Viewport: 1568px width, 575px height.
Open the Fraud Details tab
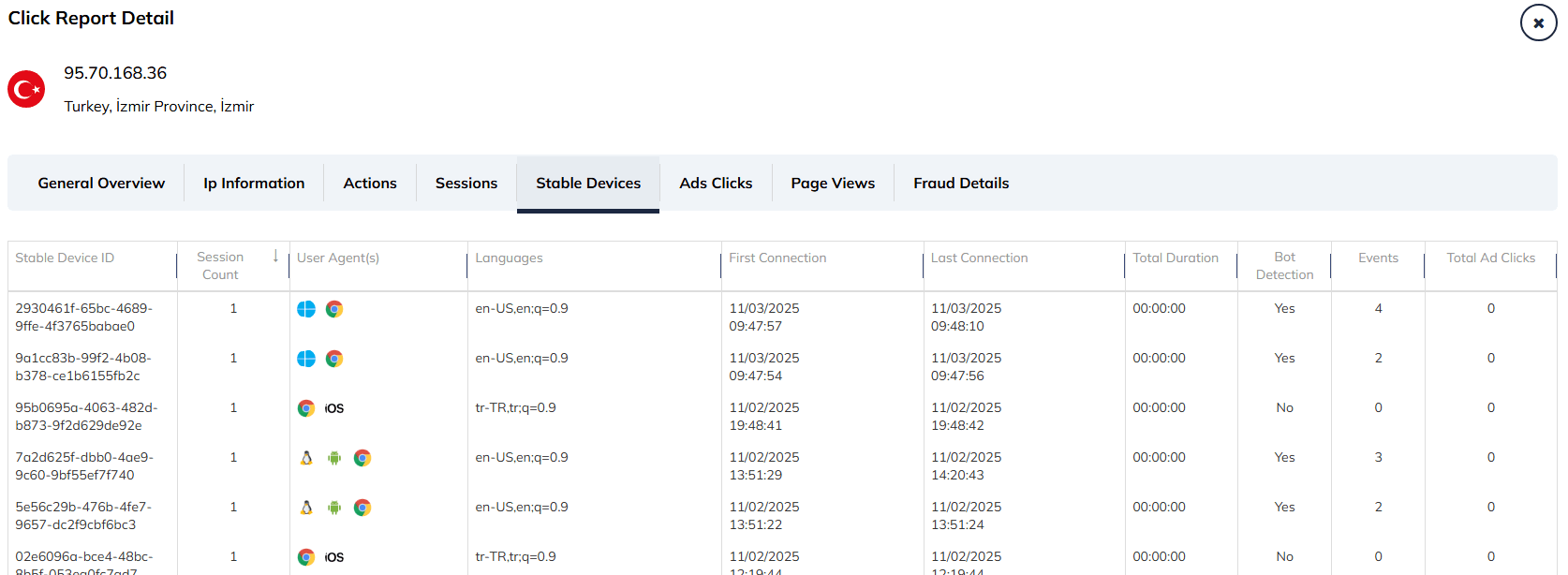pyautogui.click(x=961, y=184)
